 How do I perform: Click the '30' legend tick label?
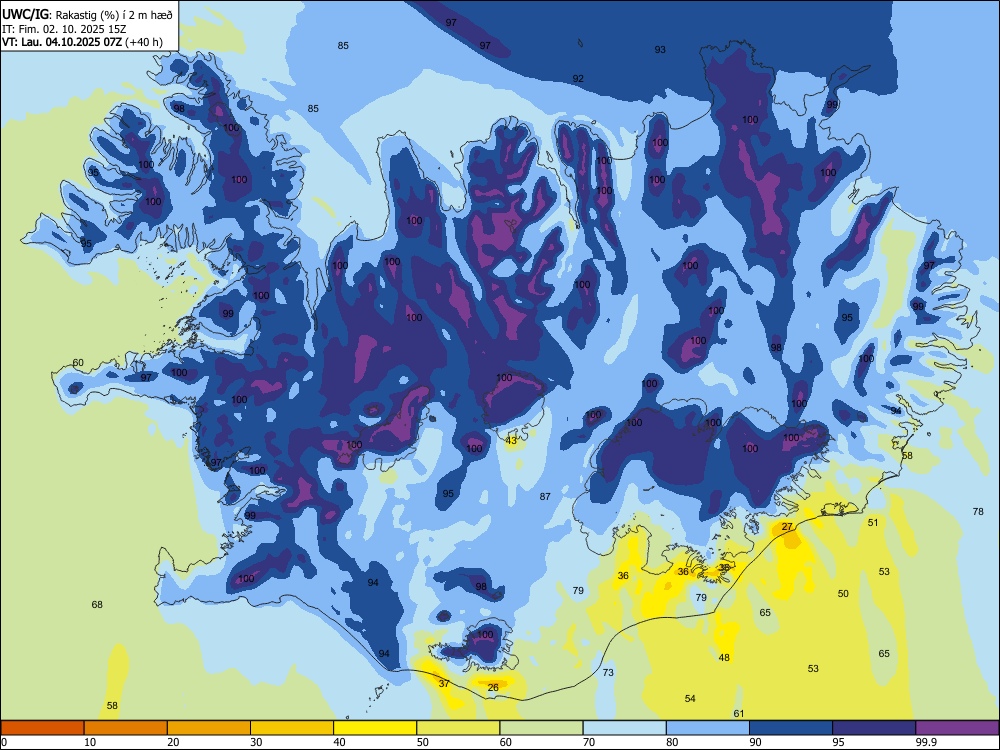point(256,742)
